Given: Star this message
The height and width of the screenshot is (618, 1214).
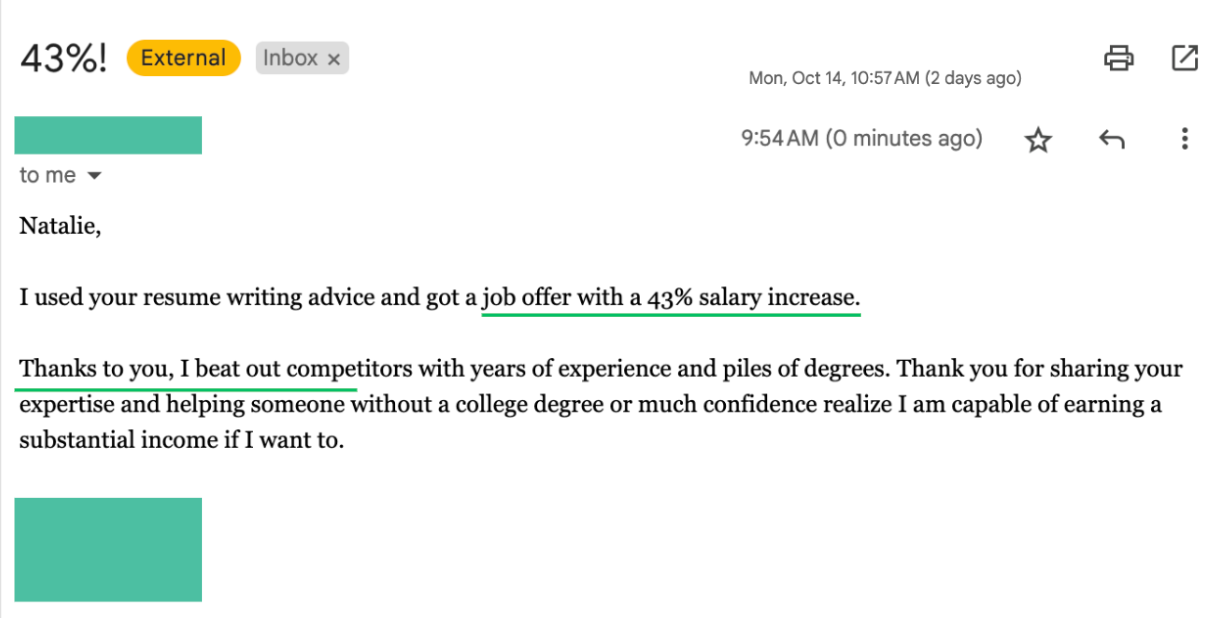Looking at the screenshot, I should click(1039, 140).
